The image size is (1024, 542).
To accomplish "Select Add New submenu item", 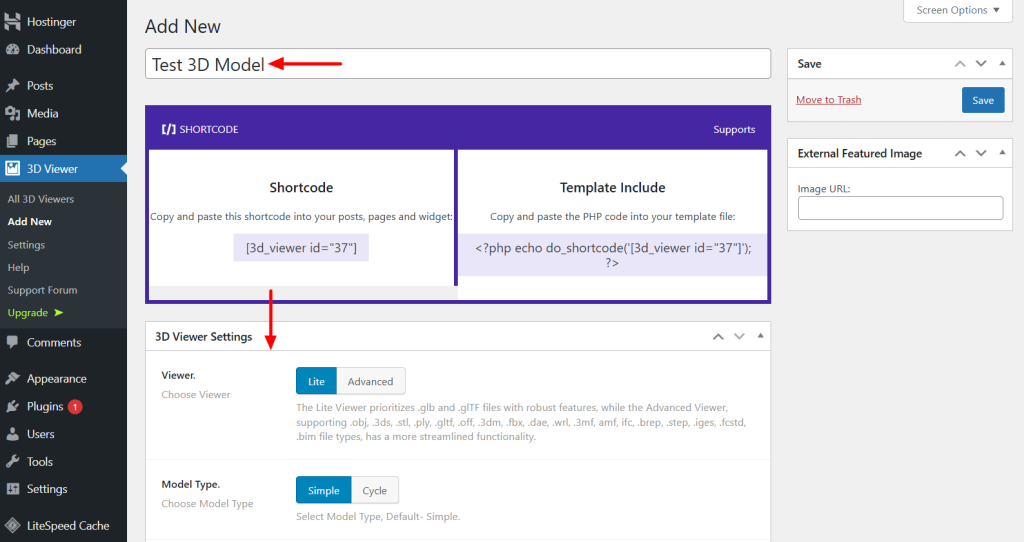I will click(x=29, y=222).
